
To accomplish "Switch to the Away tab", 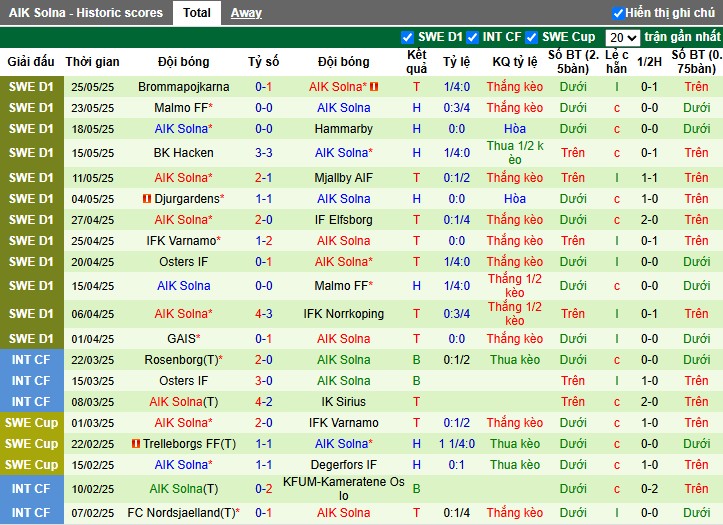I will 246,13.
